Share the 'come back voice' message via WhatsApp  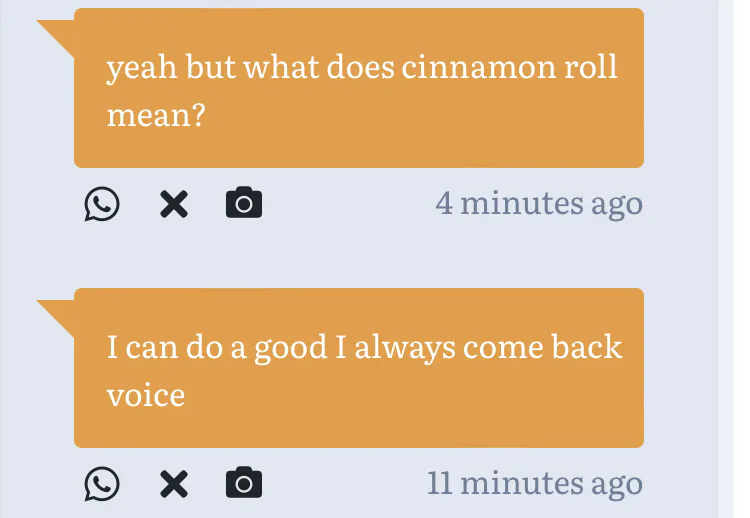click(x=101, y=484)
